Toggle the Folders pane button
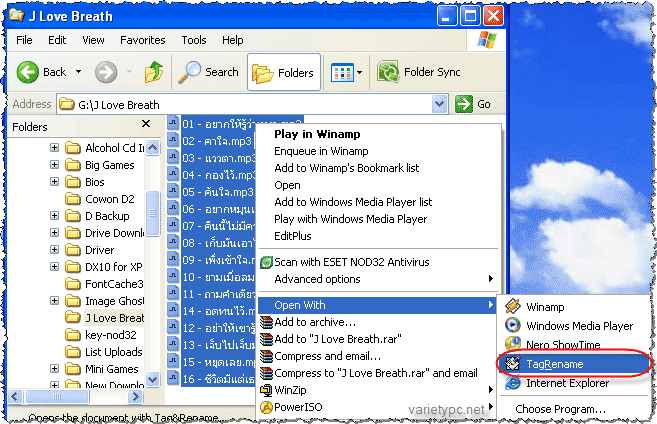 284,72
